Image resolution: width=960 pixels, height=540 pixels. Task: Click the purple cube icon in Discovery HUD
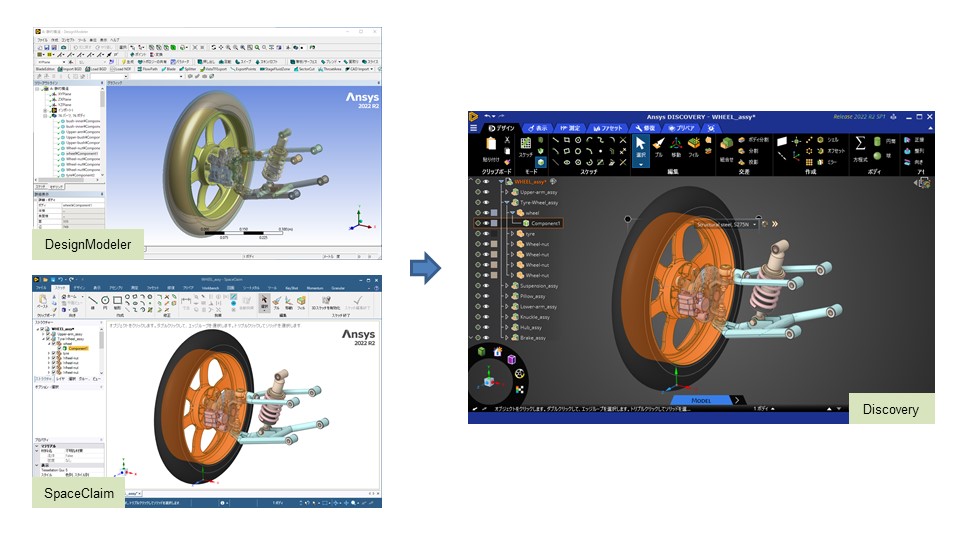(x=512, y=359)
